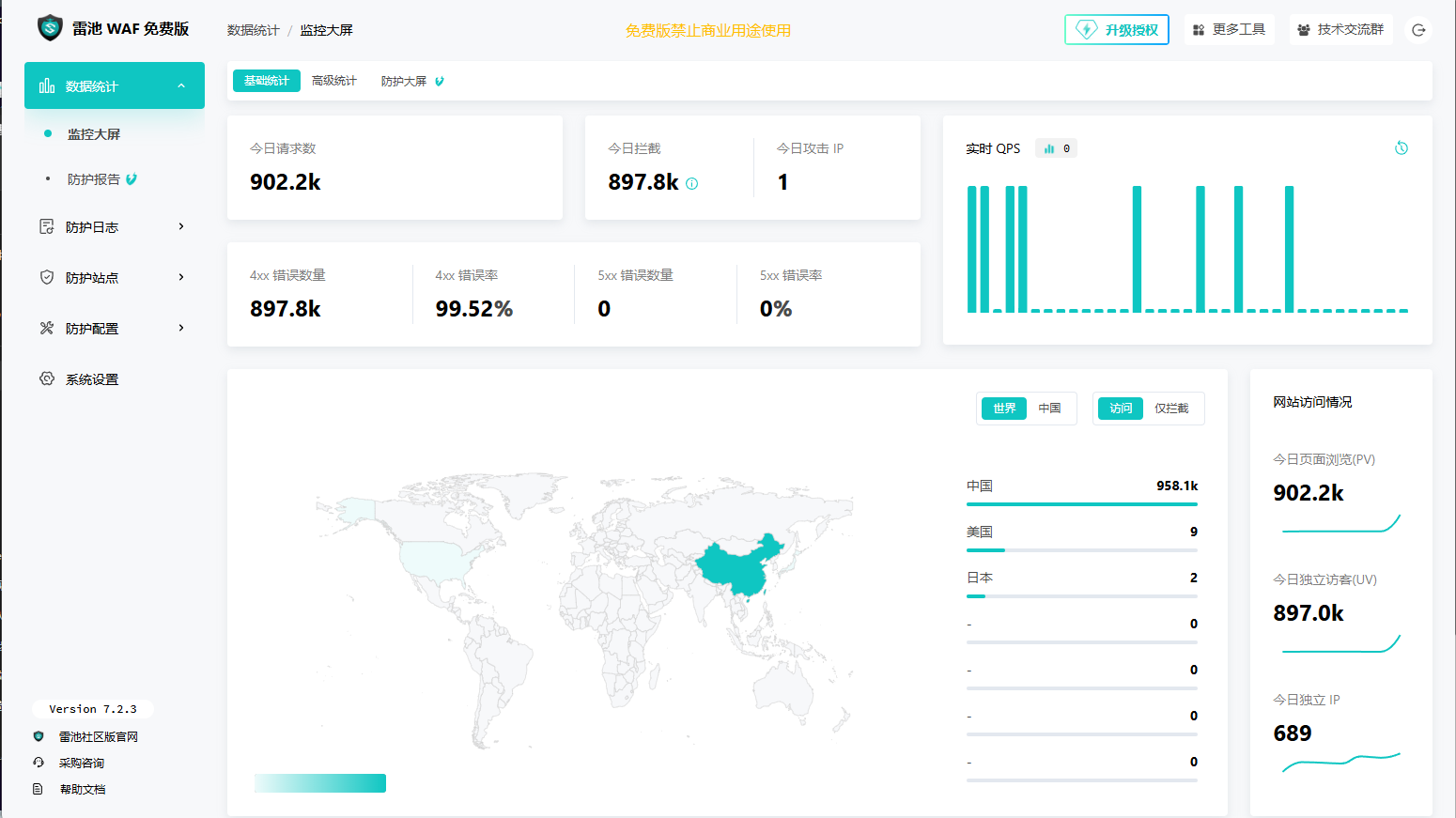Collapse the 数据统计 menu chevron

click(x=181, y=85)
